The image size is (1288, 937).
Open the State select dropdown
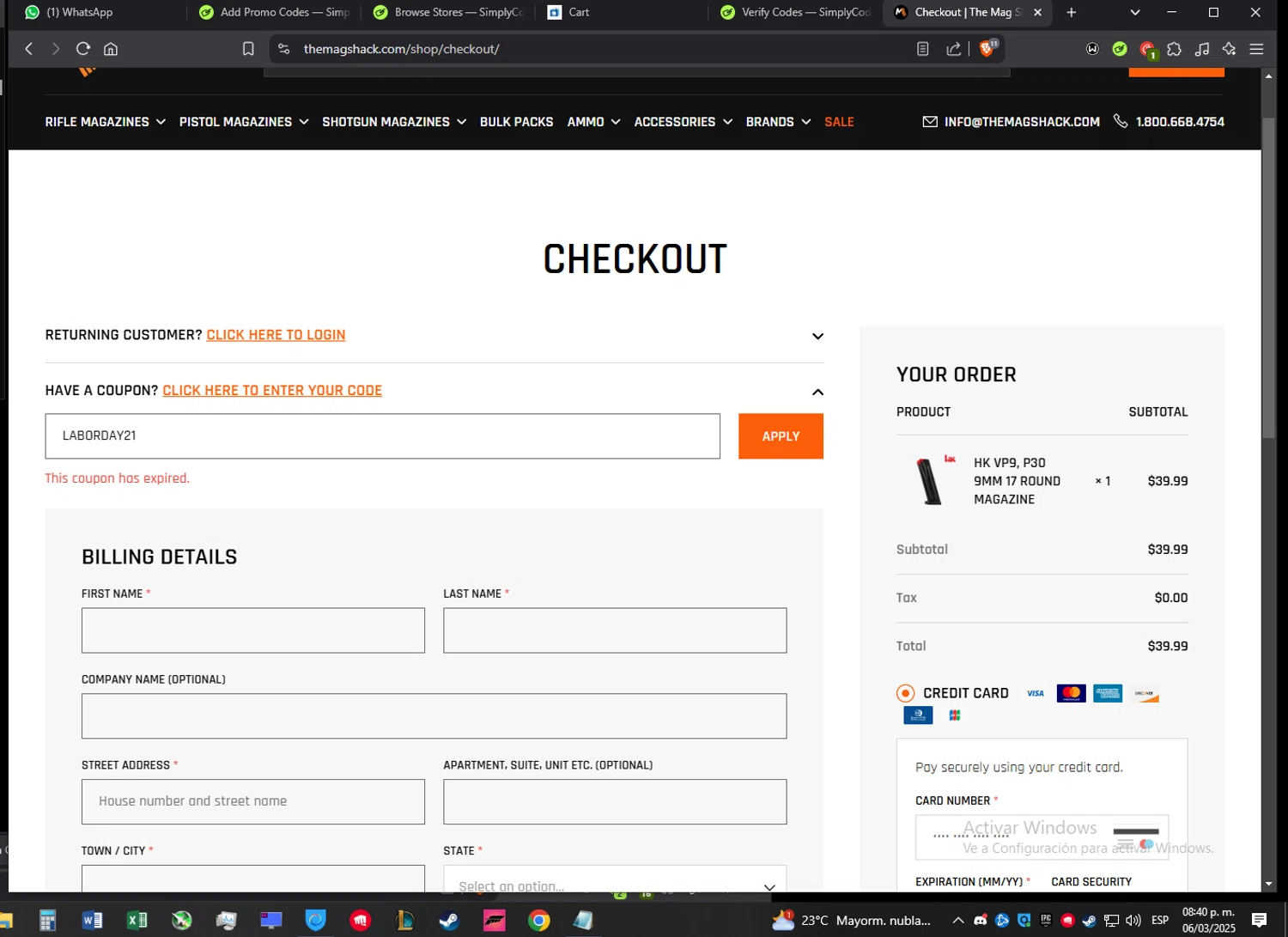[x=615, y=879]
